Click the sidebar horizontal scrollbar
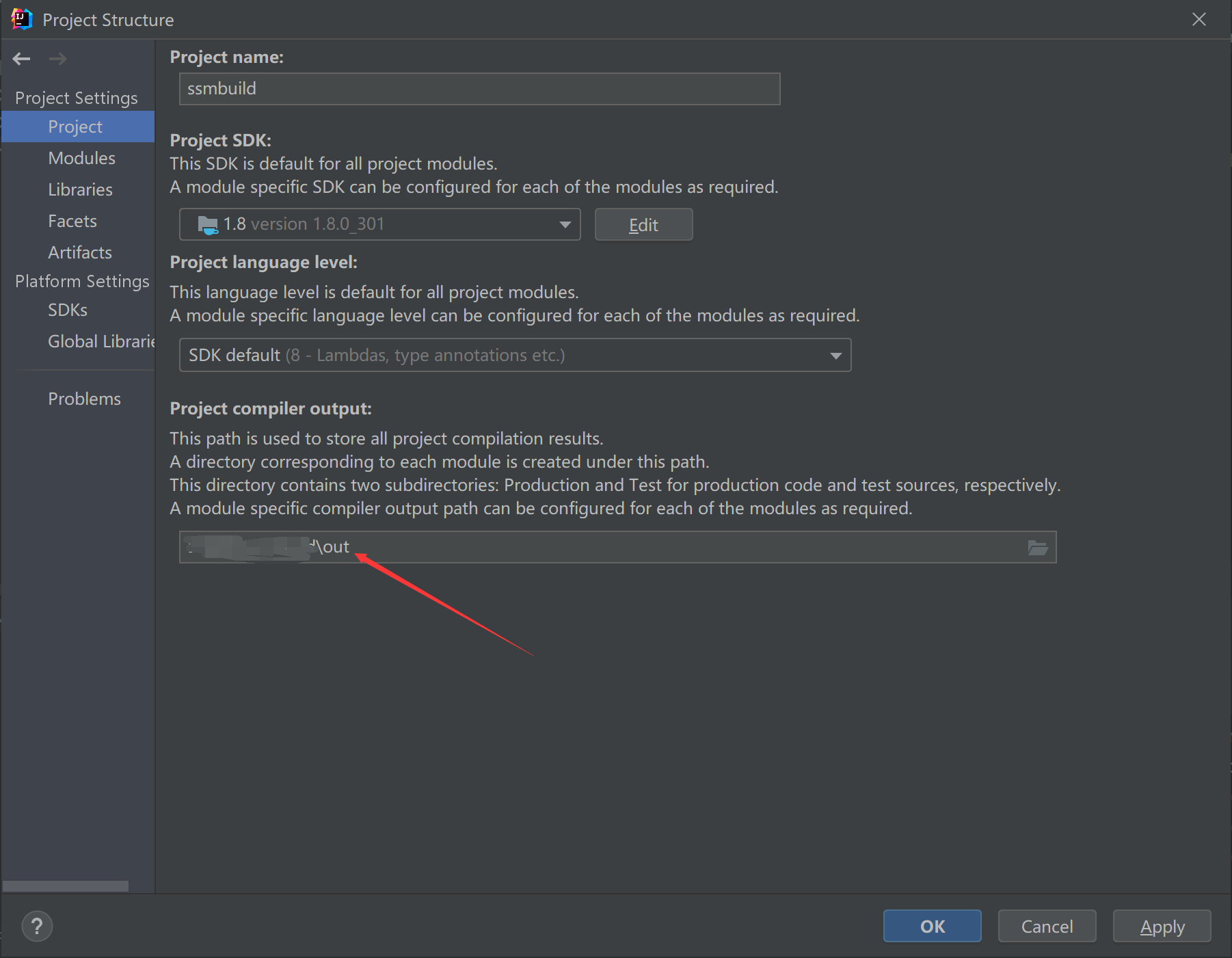Image resolution: width=1232 pixels, height=958 pixels. 66,886
